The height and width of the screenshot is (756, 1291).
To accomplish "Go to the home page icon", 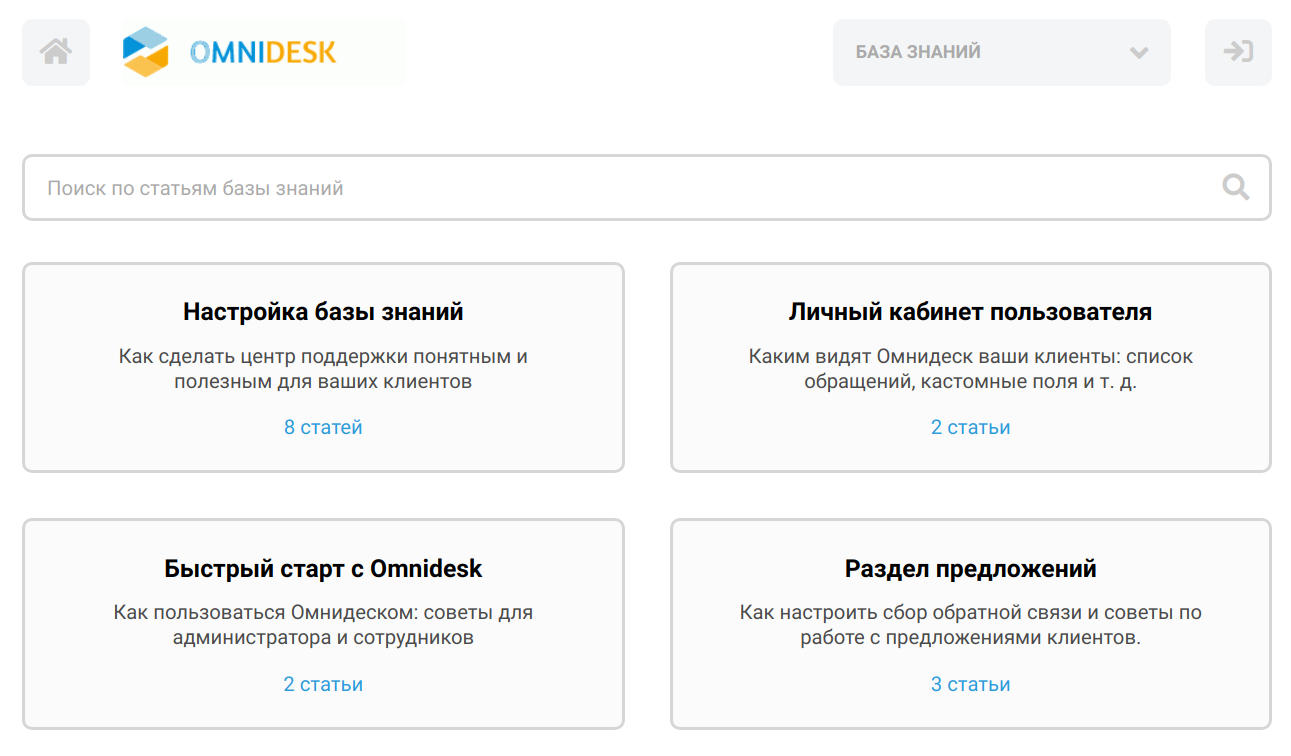I will [56, 52].
